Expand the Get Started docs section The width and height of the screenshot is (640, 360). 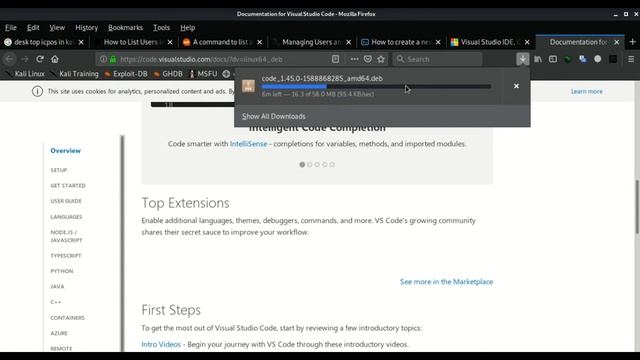point(68,186)
